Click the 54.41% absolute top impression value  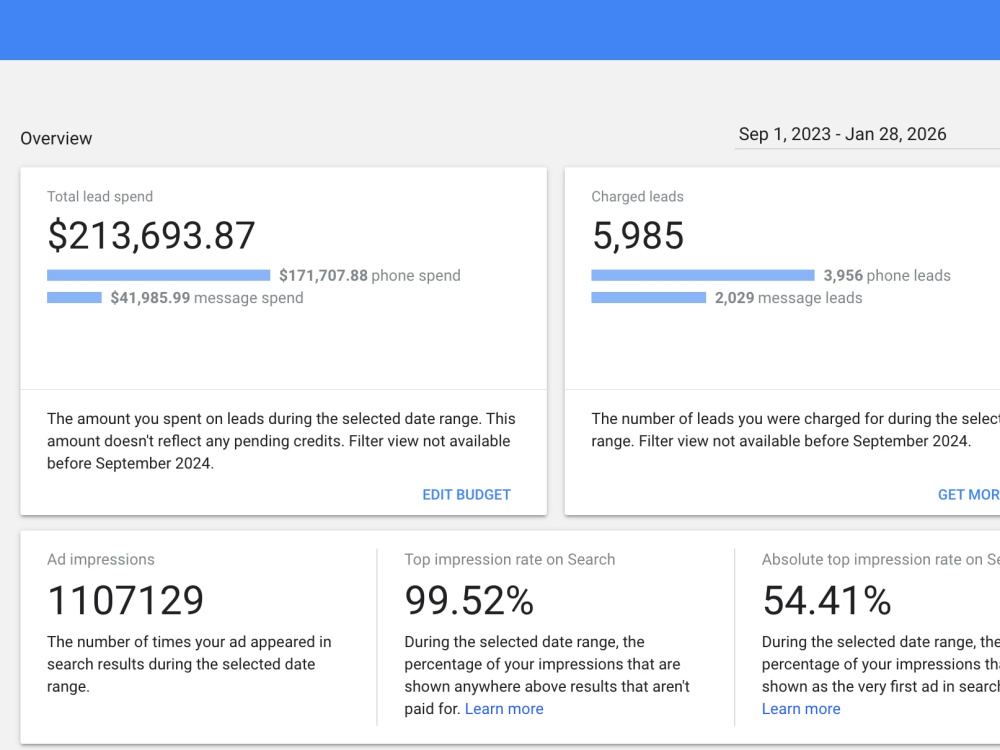827,601
